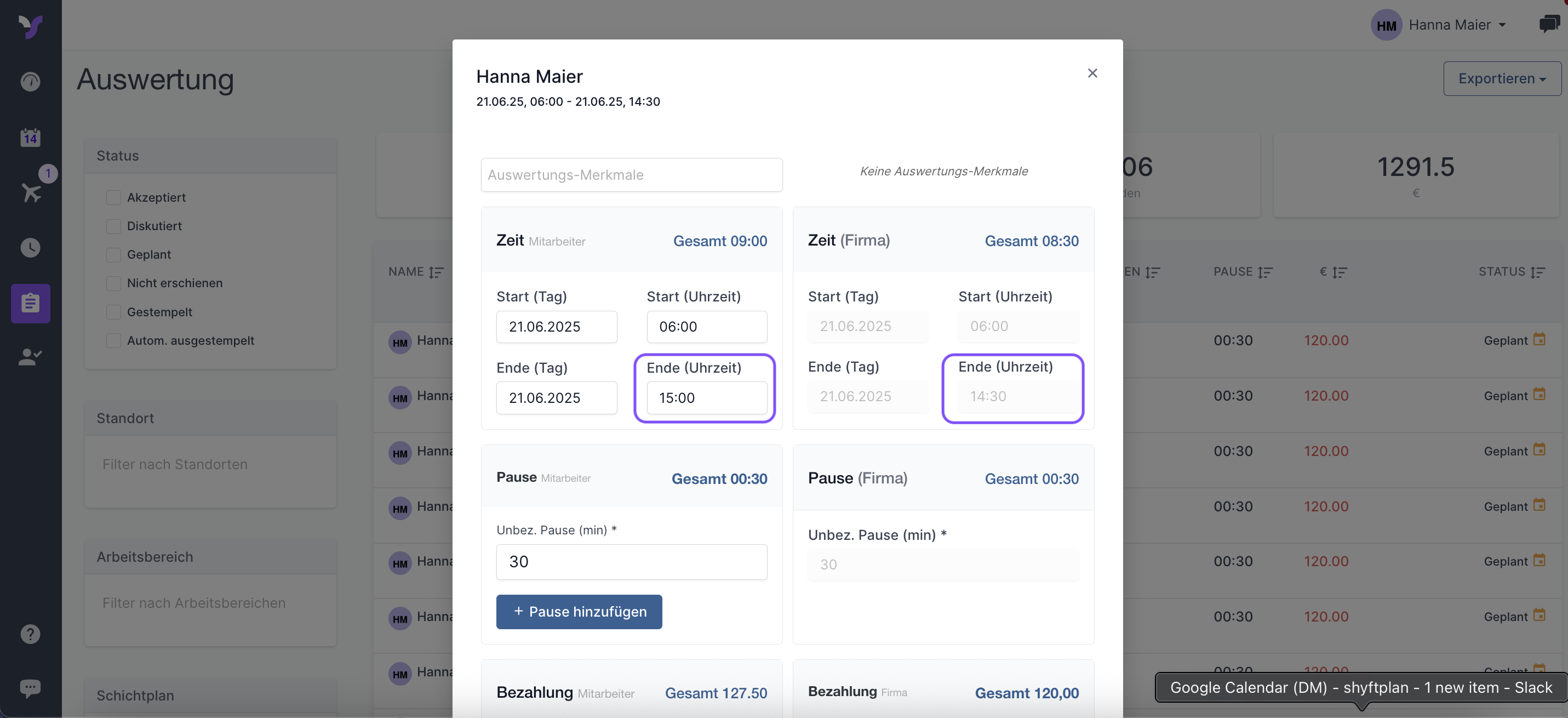Edit Mitarbeiter Ende (Uhrzeit) 15:00 field
This screenshot has width=1568, height=718.
pyautogui.click(x=707, y=398)
